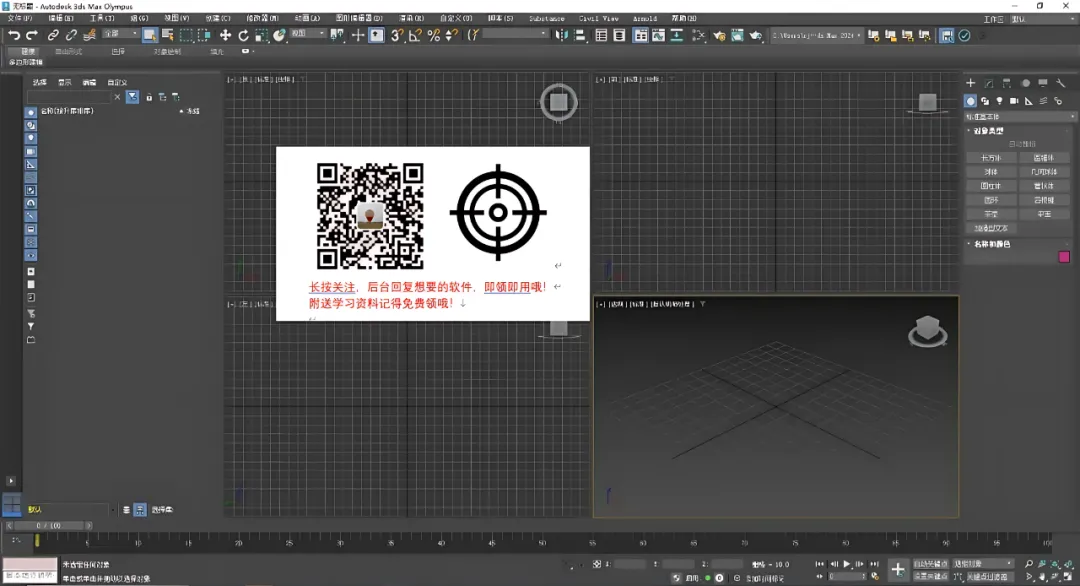Image resolution: width=1080 pixels, height=586 pixels.
Task: Click the Play Animation button
Action: point(847,564)
